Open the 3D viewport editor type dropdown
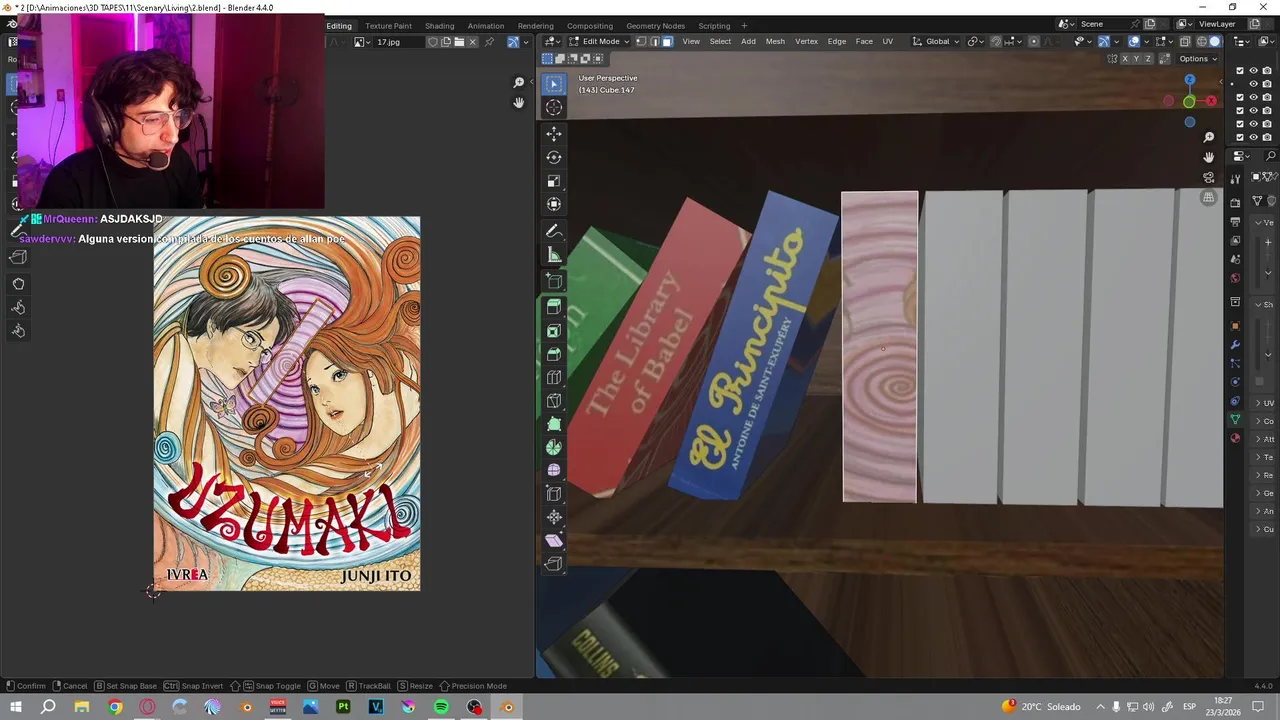This screenshot has width=1280, height=720. (553, 41)
